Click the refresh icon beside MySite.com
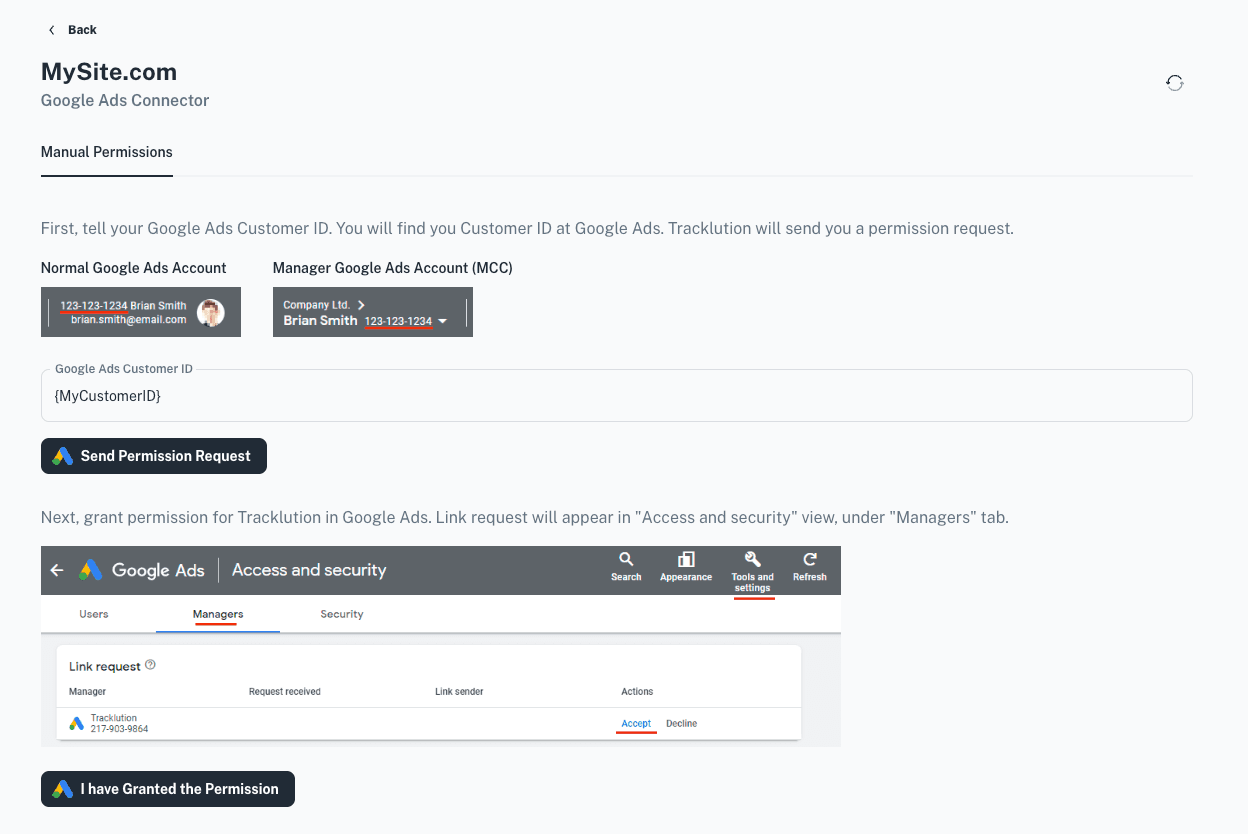Viewport: 1248px width, 834px height. click(x=1175, y=83)
